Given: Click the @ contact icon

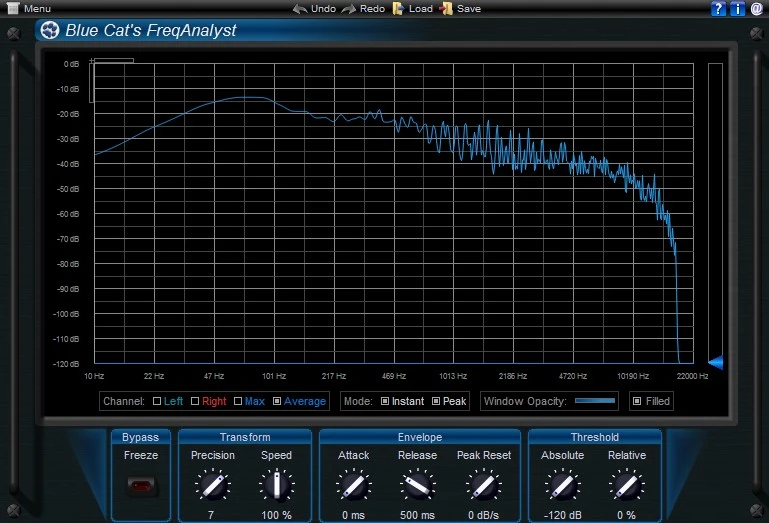Looking at the screenshot, I should pos(757,8).
